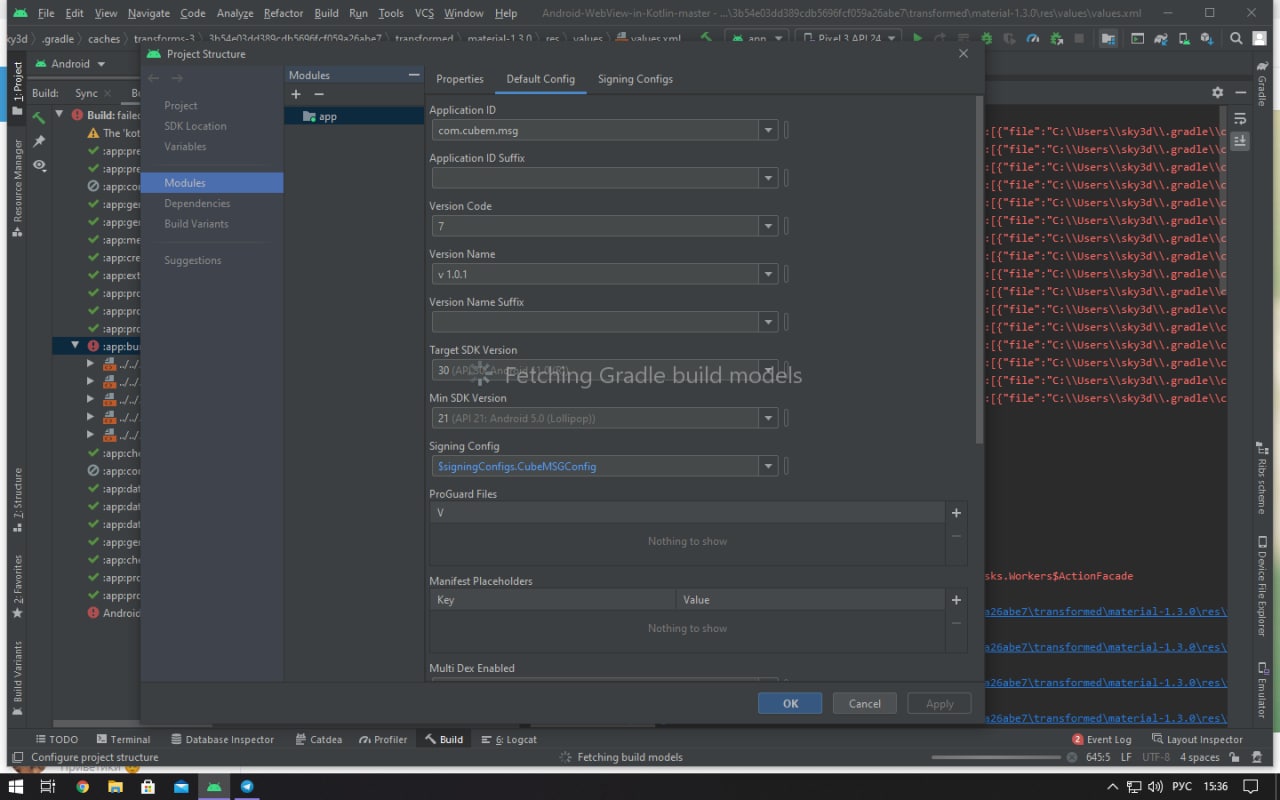Screen dimensions: 1280x800
Task: Open the Analyze menu
Action: 235,13
